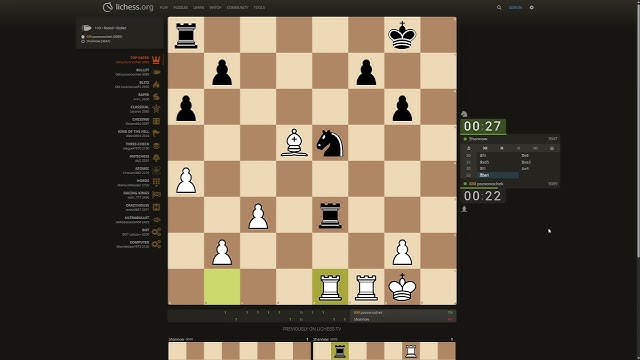Open the Top Rated crown channel
The height and width of the screenshot is (360, 640).
(x=156, y=60)
